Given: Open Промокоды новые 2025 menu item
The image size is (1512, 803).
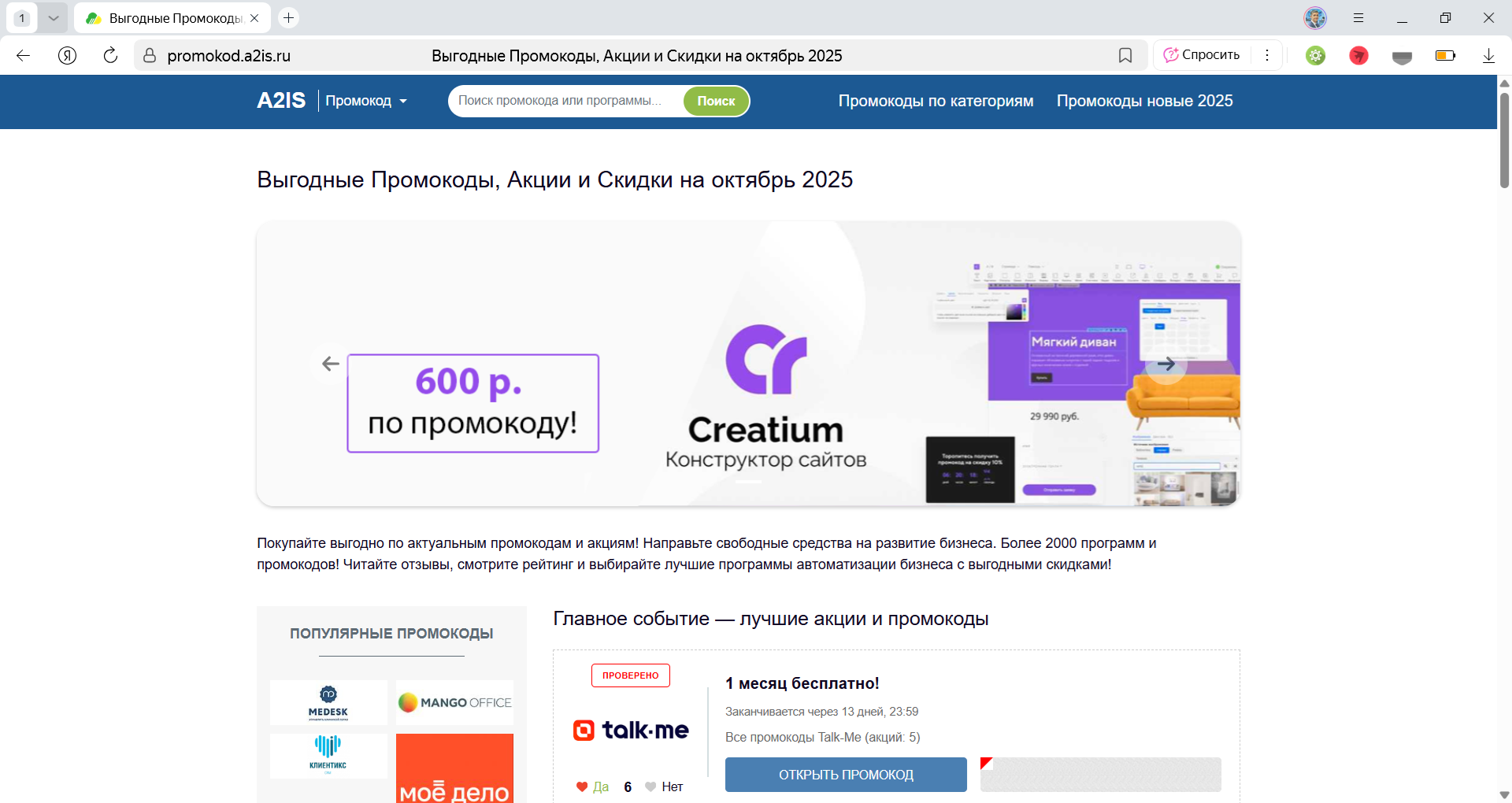Looking at the screenshot, I should 1144,101.
